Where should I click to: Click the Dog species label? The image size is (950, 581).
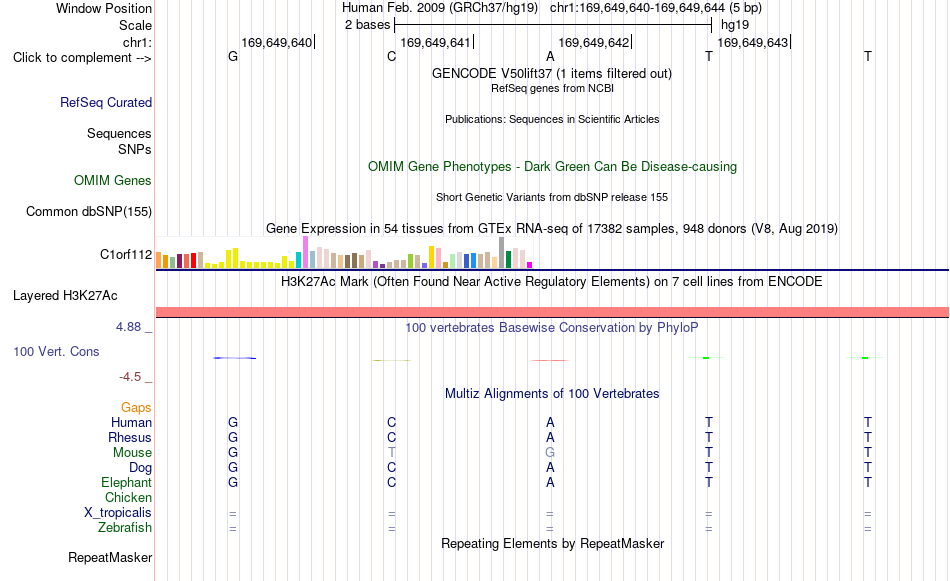(x=140, y=468)
